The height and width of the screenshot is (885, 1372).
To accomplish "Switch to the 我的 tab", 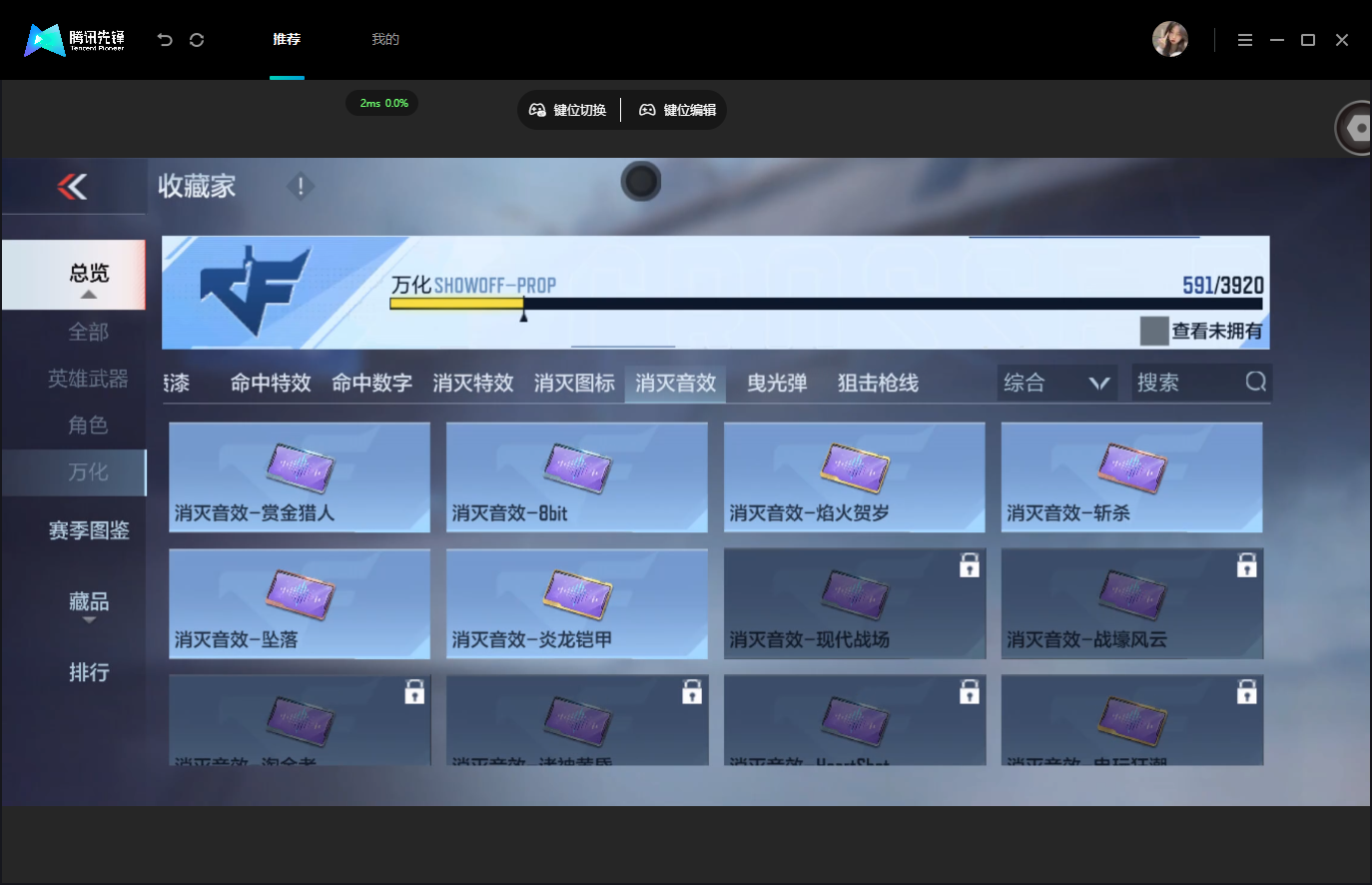I will pyautogui.click(x=385, y=40).
